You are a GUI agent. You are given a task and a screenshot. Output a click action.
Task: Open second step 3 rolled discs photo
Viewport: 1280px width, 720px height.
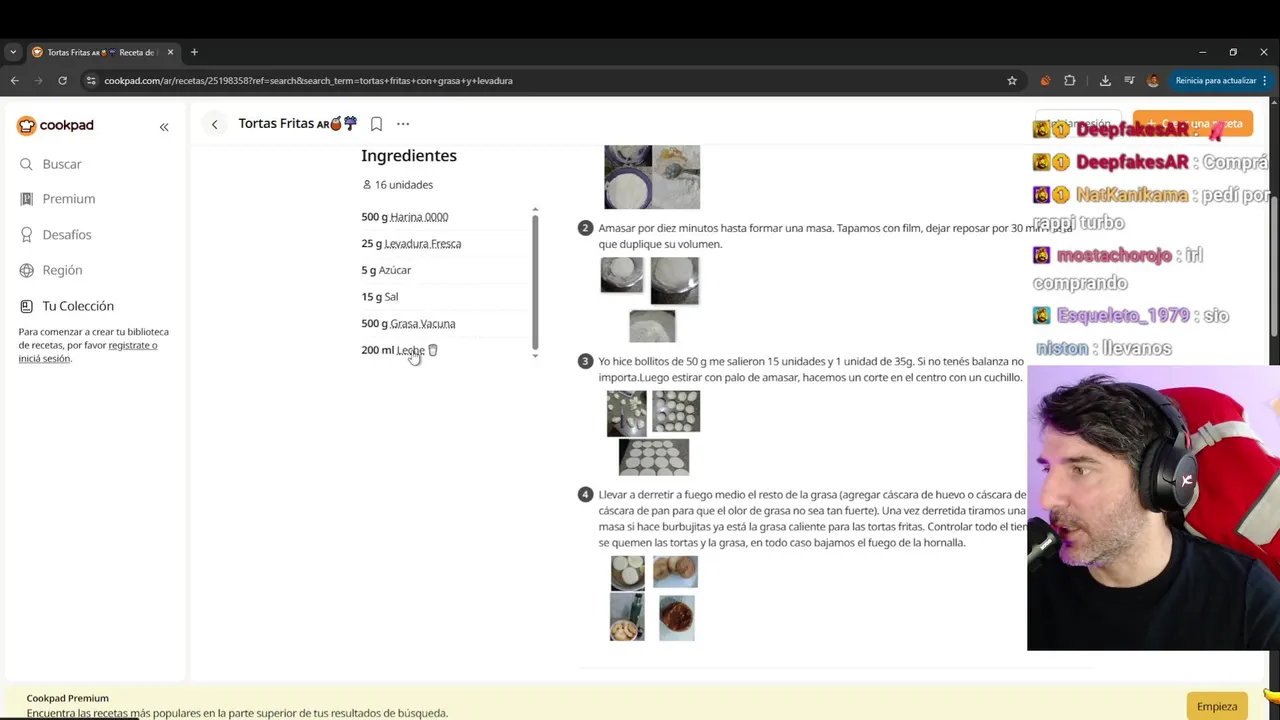coord(676,411)
